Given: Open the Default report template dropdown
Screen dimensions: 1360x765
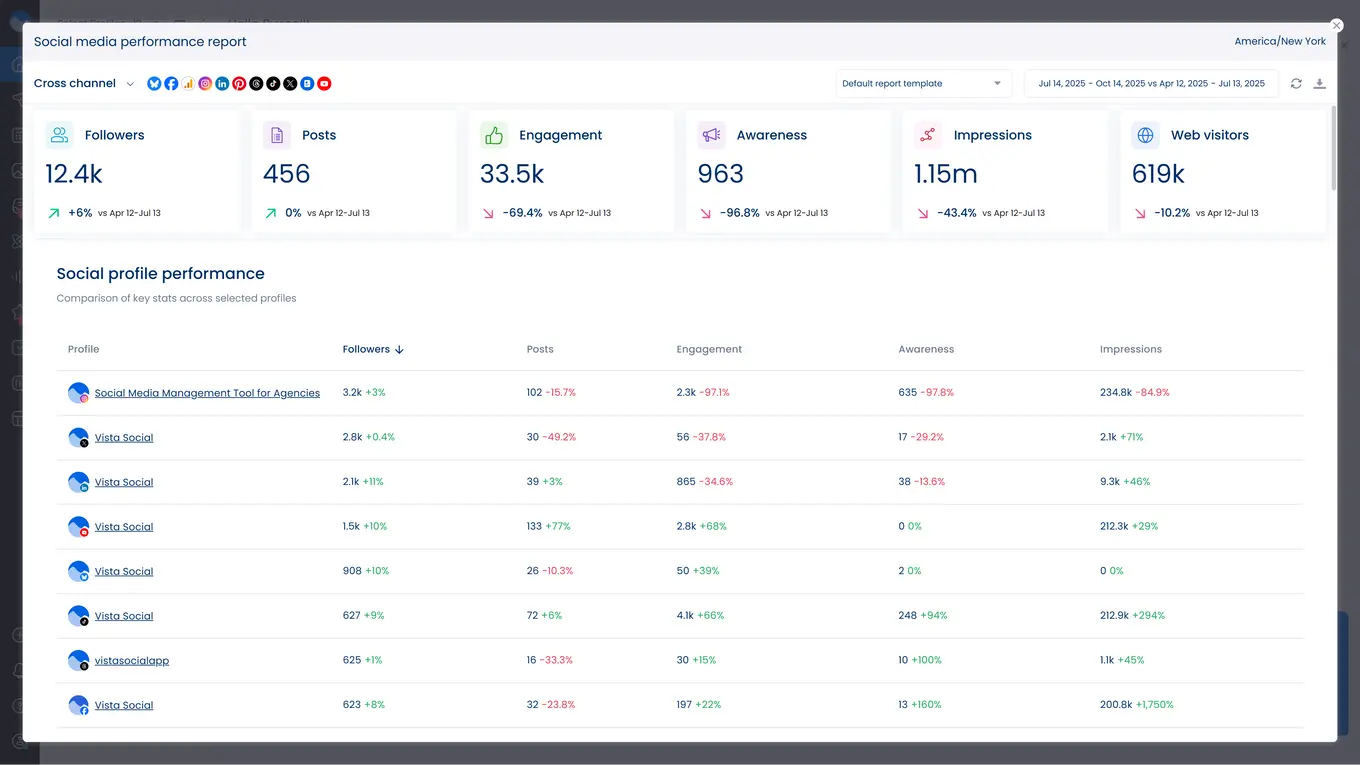Looking at the screenshot, I should 922,84.
